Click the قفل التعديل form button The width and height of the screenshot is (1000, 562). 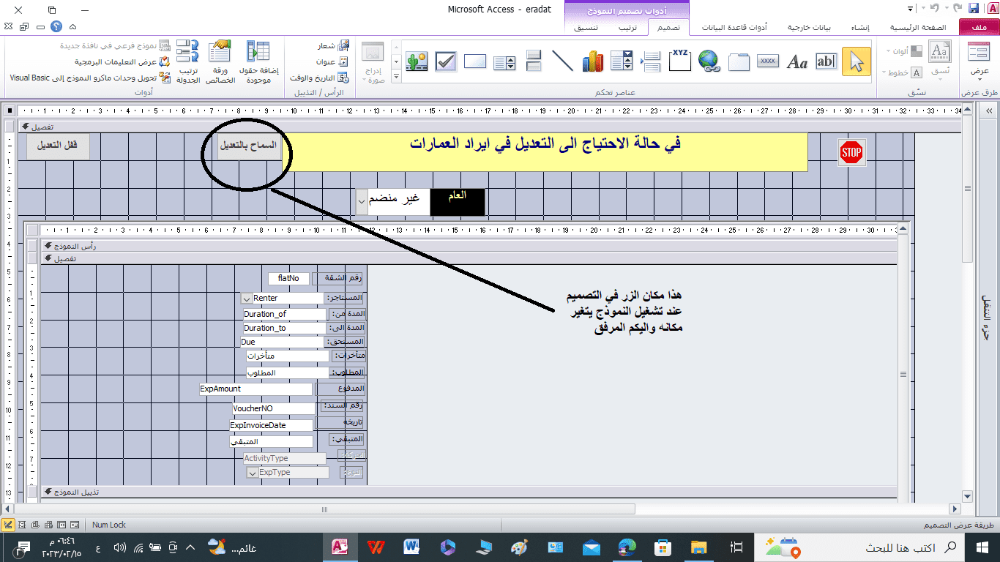pyautogui.click(x=57, y=146)
